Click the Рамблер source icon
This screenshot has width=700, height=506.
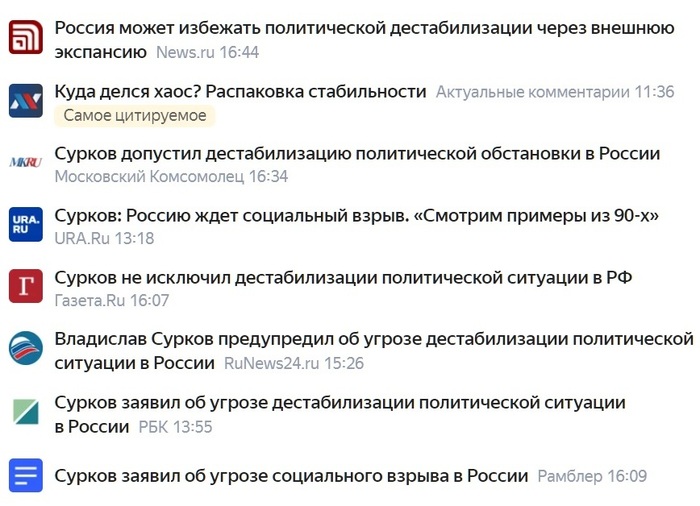tap(25, 474)
